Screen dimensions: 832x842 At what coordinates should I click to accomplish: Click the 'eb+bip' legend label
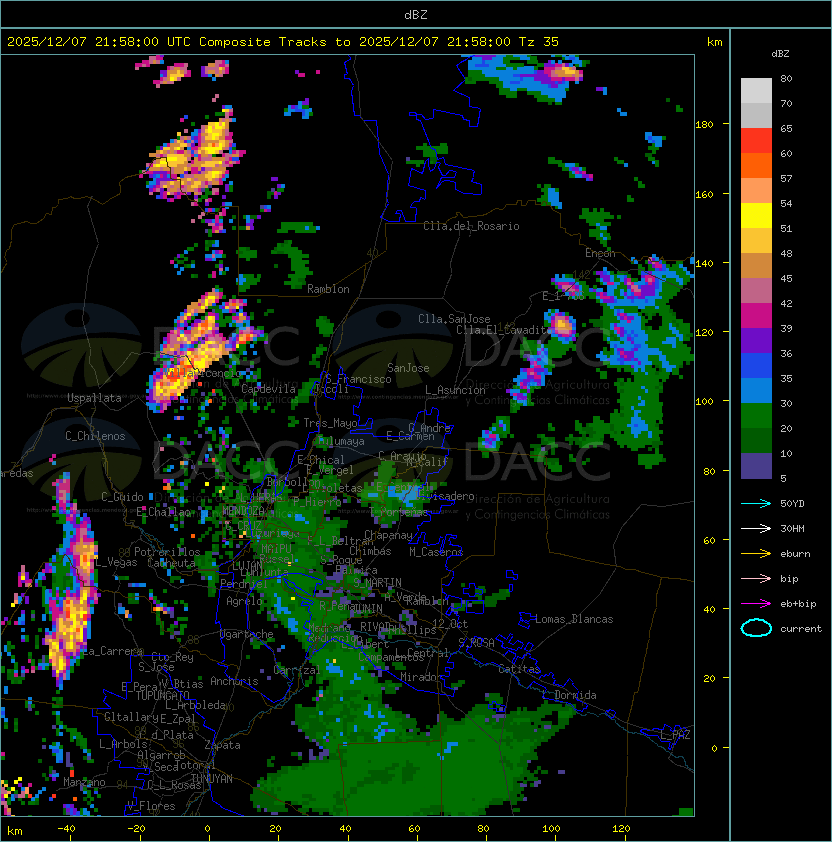(x=798, y=604)
